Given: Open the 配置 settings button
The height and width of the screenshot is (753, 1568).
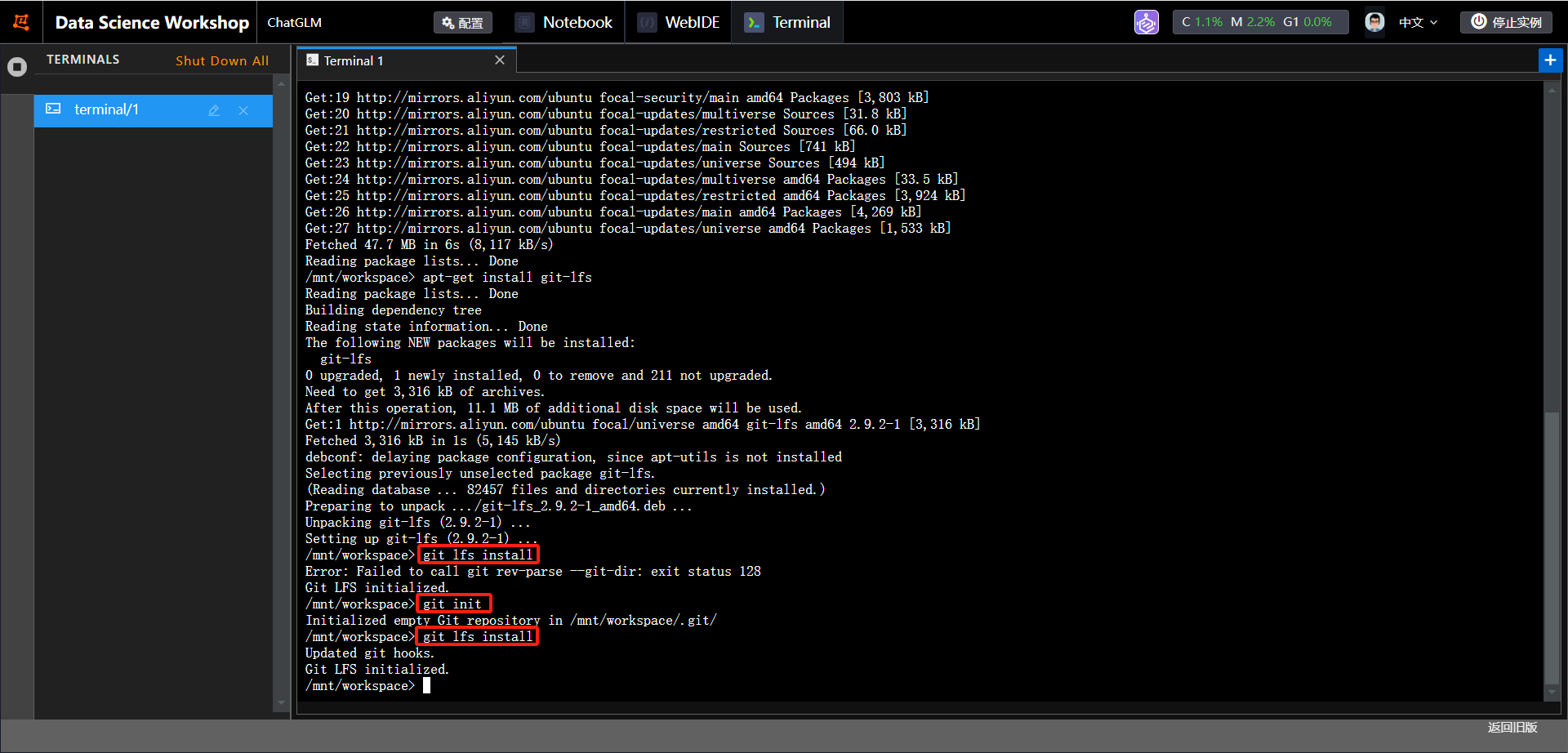Looking at the screenshot, I should pyautogui.click(x=462, y=23).
